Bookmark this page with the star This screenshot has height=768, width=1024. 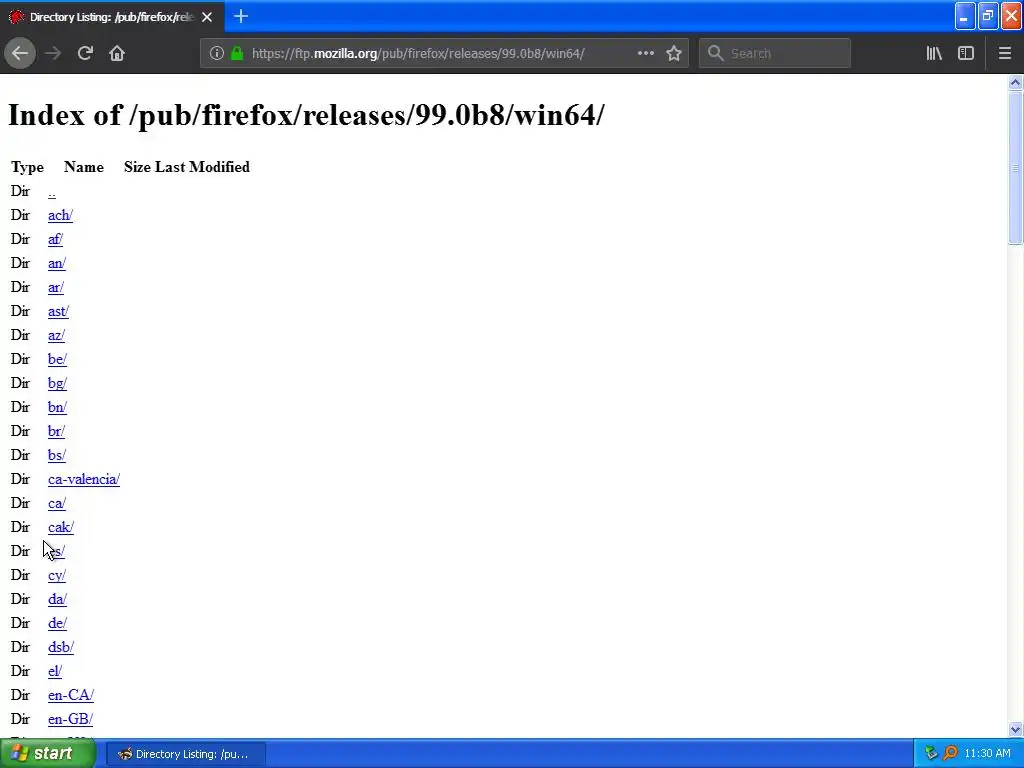pyautogui.click(x=674, y=53)
